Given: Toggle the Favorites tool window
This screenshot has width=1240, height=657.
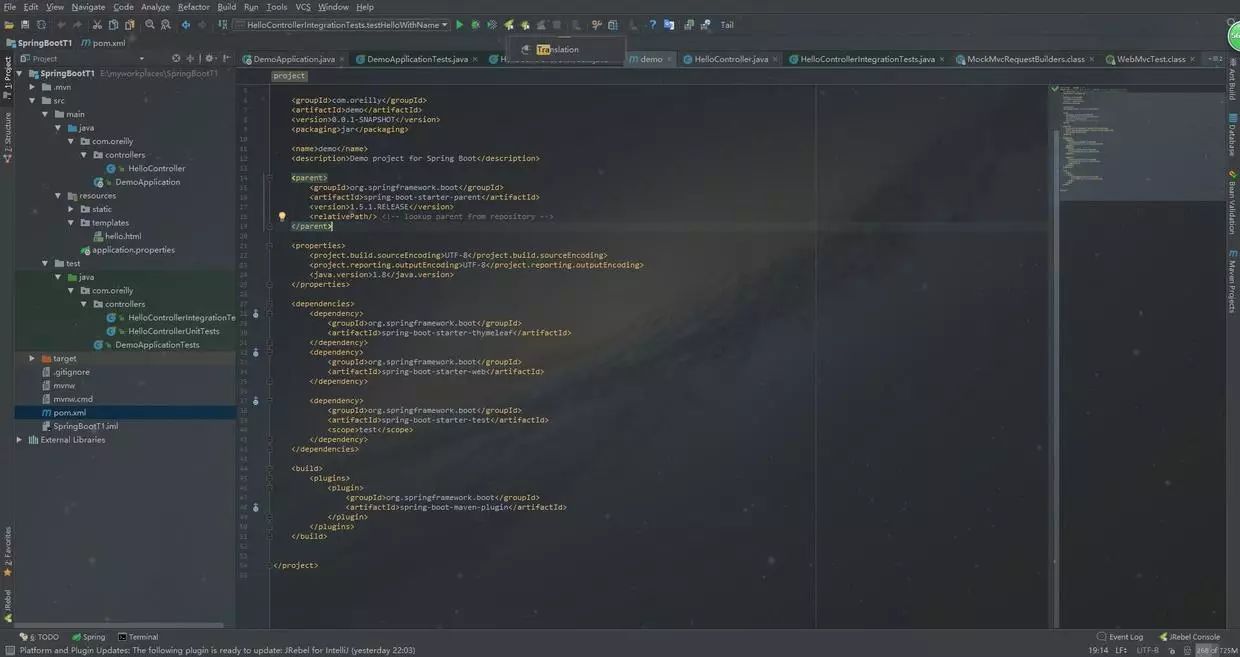Looking at the screenshot, I should (7, 553).
